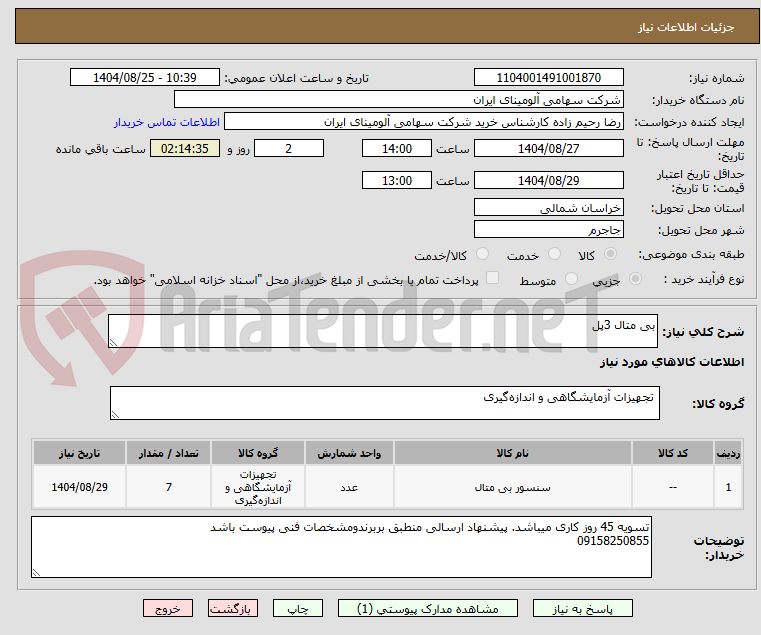Image resolution: width=761 pixels, height=635 pixels.
Task: Click the response deadline date 1404/08/27
Action: pyautogui.click(x=548, y=149)
